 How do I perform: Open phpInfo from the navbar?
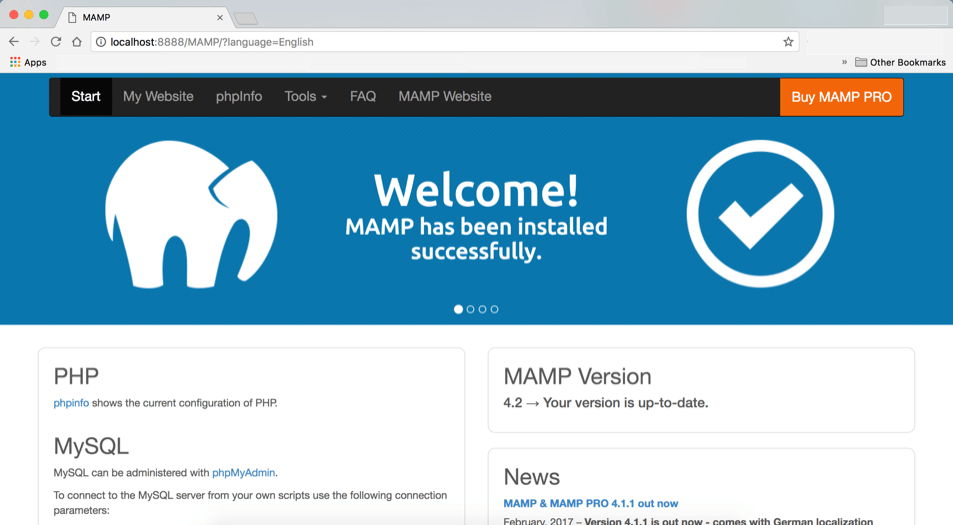coord(239,97)
